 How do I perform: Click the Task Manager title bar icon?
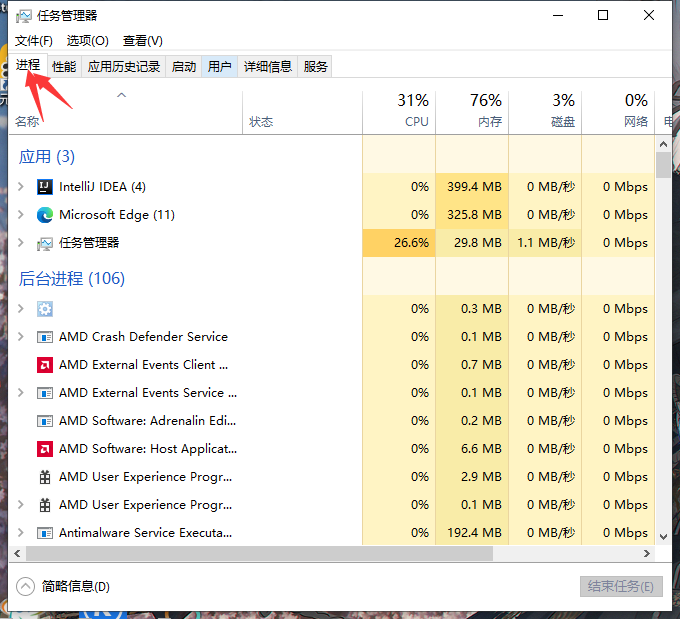point(23,16)
